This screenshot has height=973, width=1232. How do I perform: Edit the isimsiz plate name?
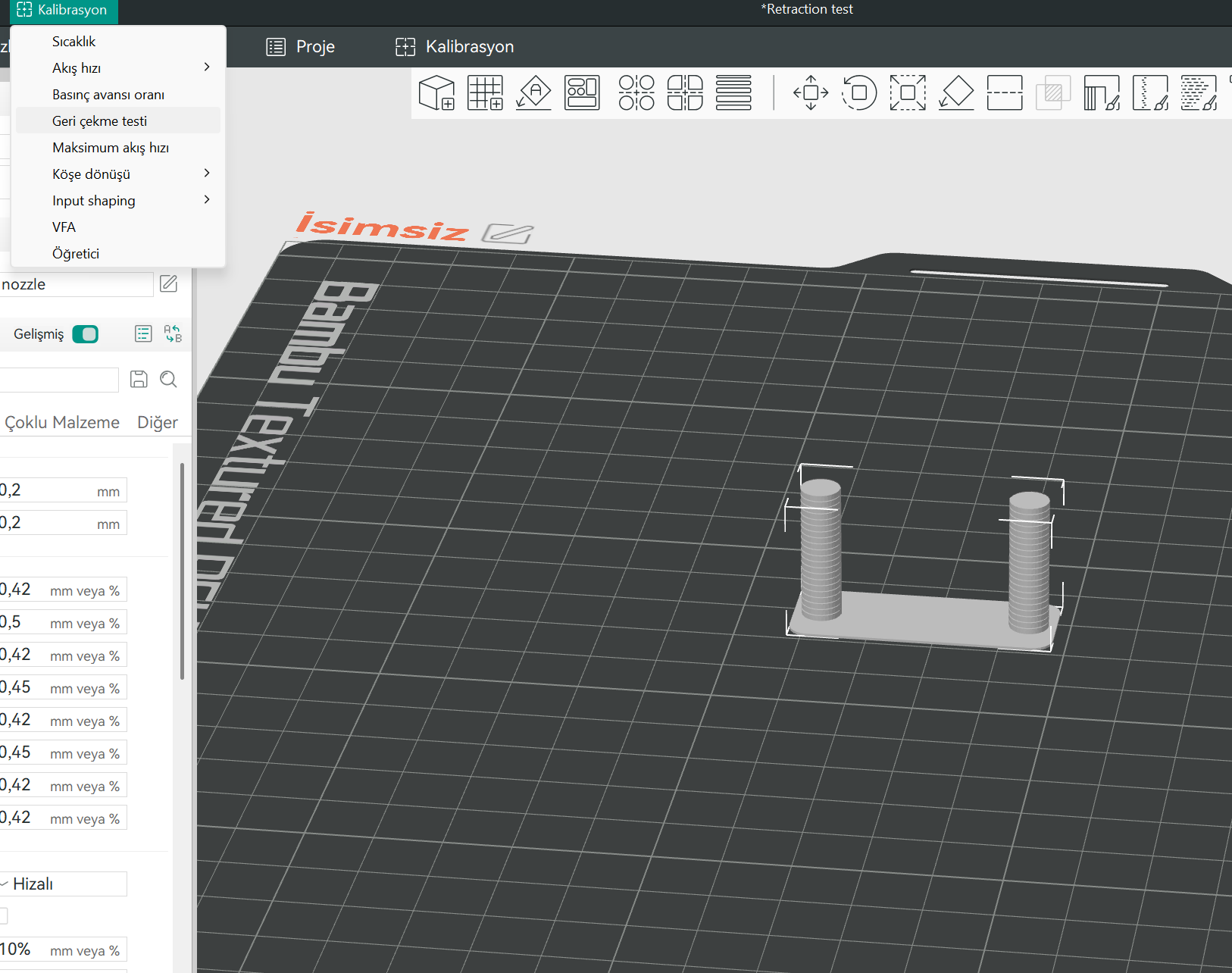coord(508,233)
